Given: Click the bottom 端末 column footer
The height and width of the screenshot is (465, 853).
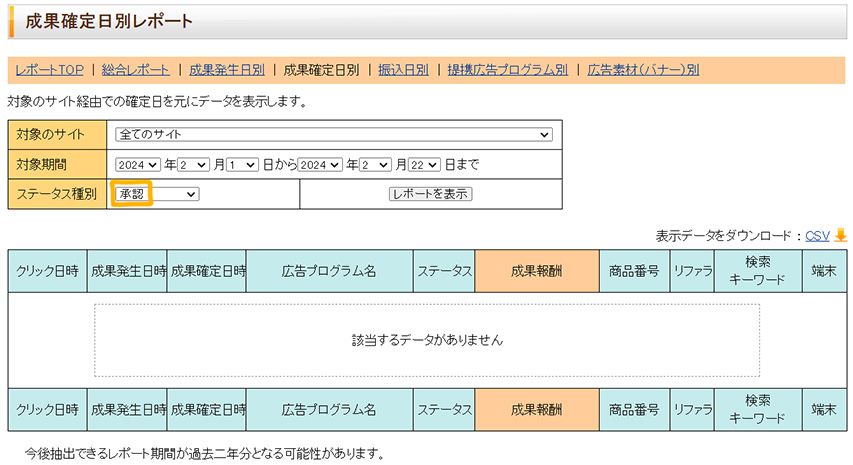Looking at the screenshot, I should (x=824, y=410).
